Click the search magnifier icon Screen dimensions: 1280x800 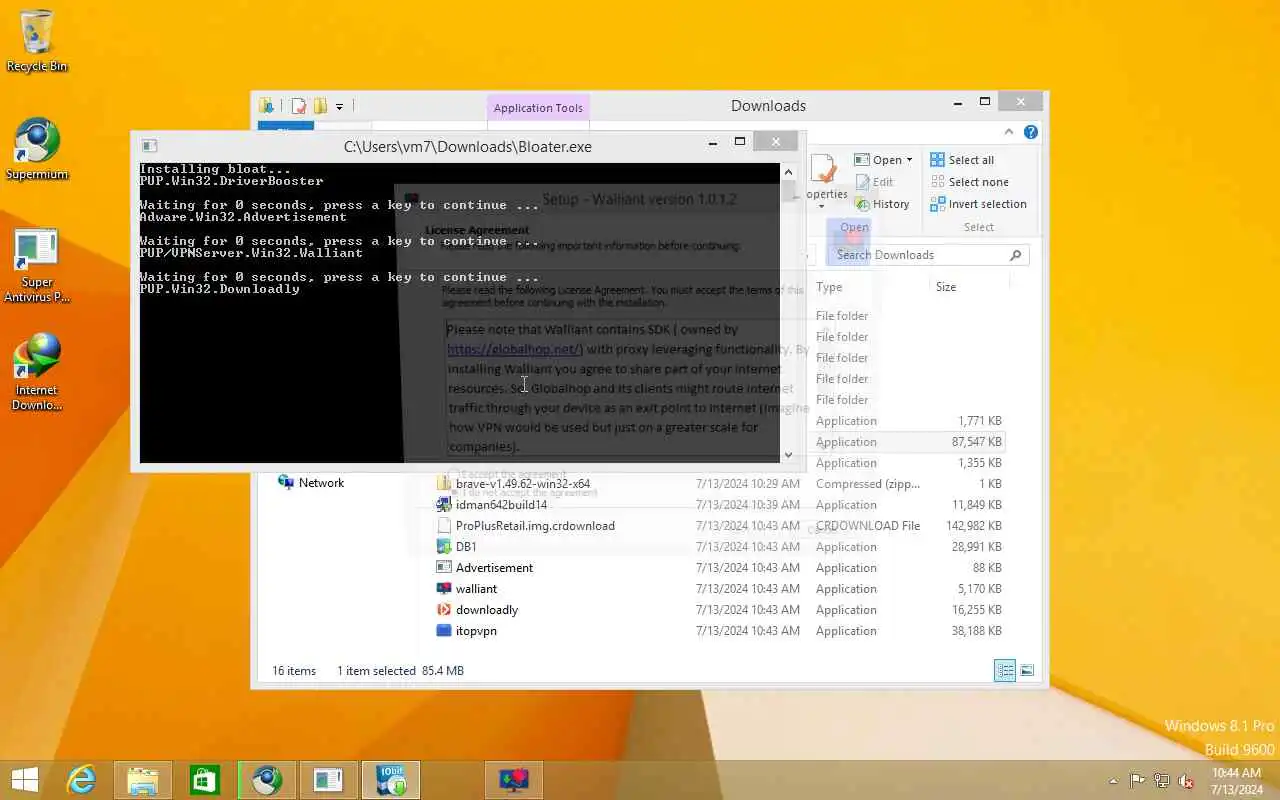click(x=1016, y=255)
